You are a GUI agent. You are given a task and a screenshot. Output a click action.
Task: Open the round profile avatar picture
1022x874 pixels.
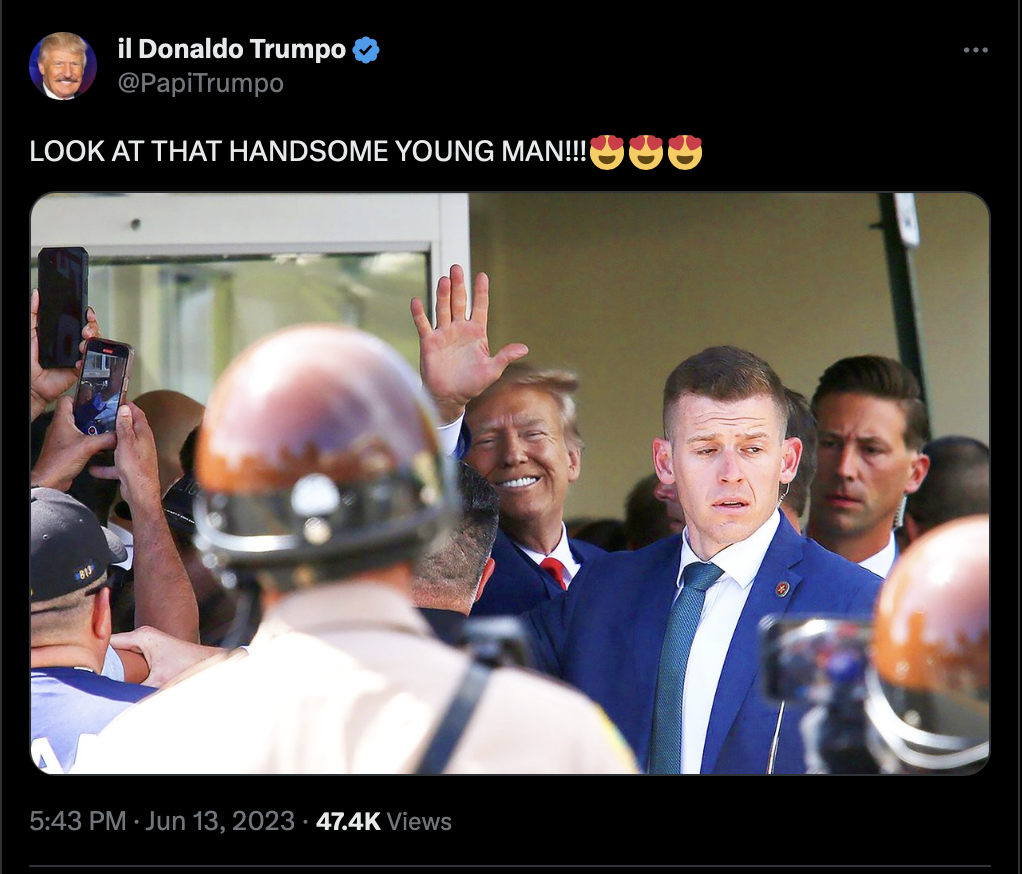(x=63, y=66)
